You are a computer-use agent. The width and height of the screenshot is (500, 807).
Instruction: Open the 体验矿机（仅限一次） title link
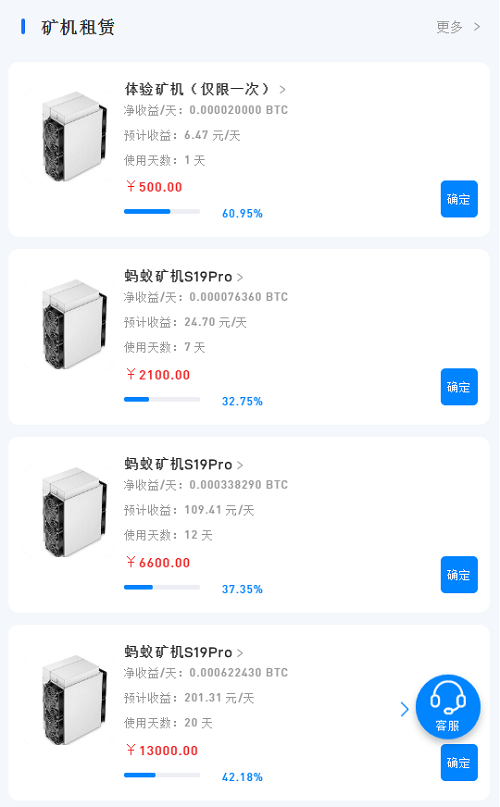point(197,89)
